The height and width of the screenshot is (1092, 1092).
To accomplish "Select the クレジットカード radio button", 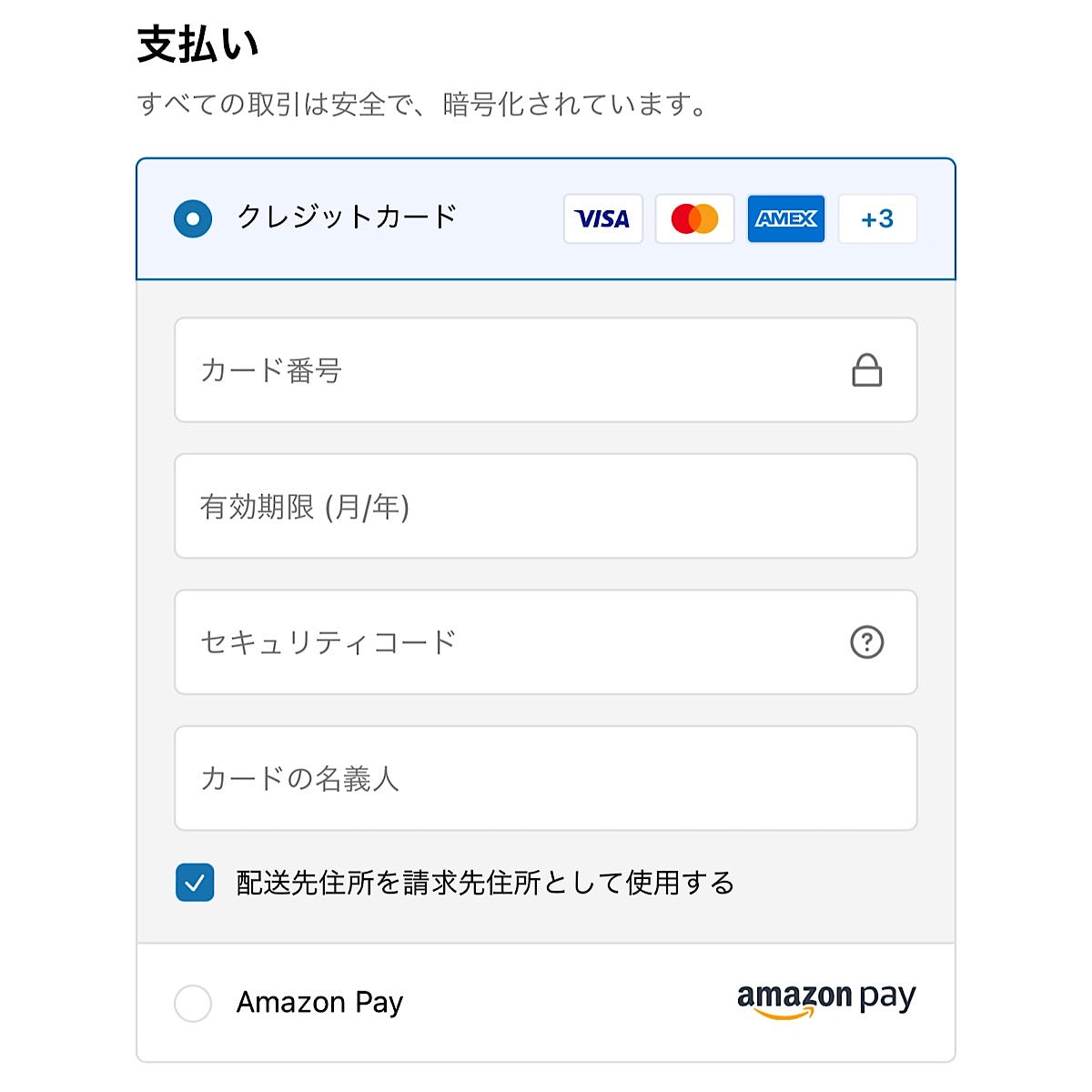I will pyautogui.click(x=193, y=218).
